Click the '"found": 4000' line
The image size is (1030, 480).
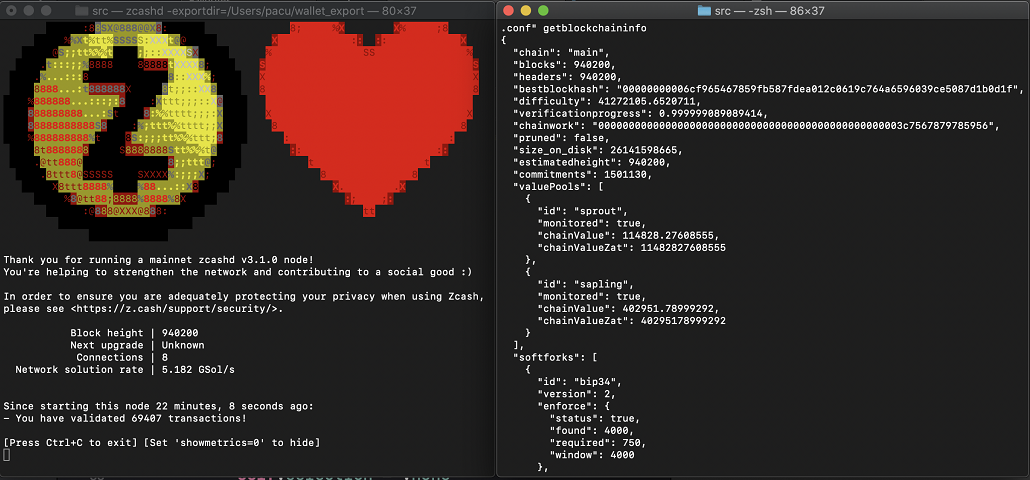click(593, 430)
